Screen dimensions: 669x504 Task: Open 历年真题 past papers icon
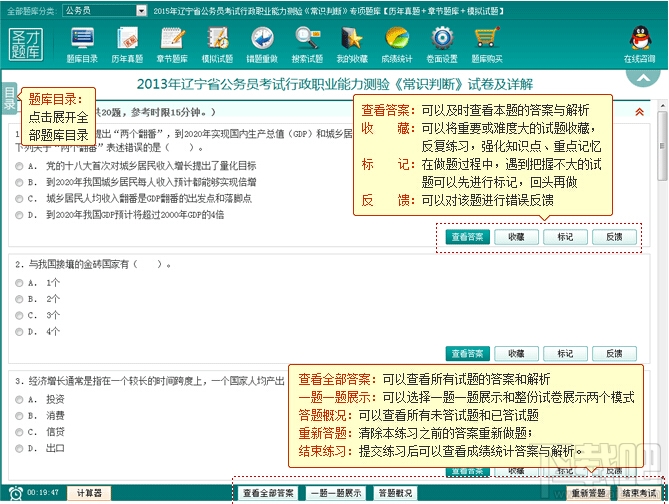[x=127, y=44]
